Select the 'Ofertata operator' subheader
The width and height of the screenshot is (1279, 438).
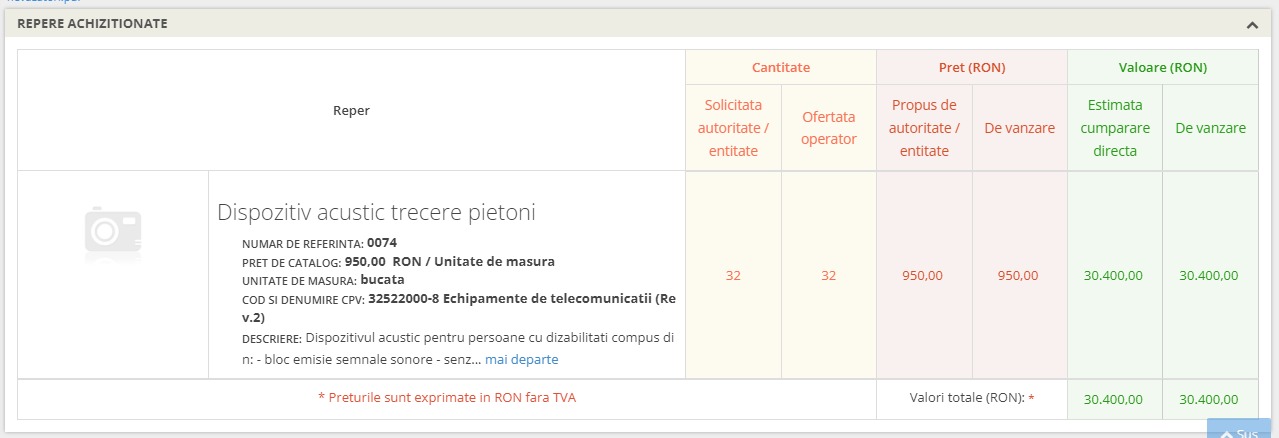829,128
